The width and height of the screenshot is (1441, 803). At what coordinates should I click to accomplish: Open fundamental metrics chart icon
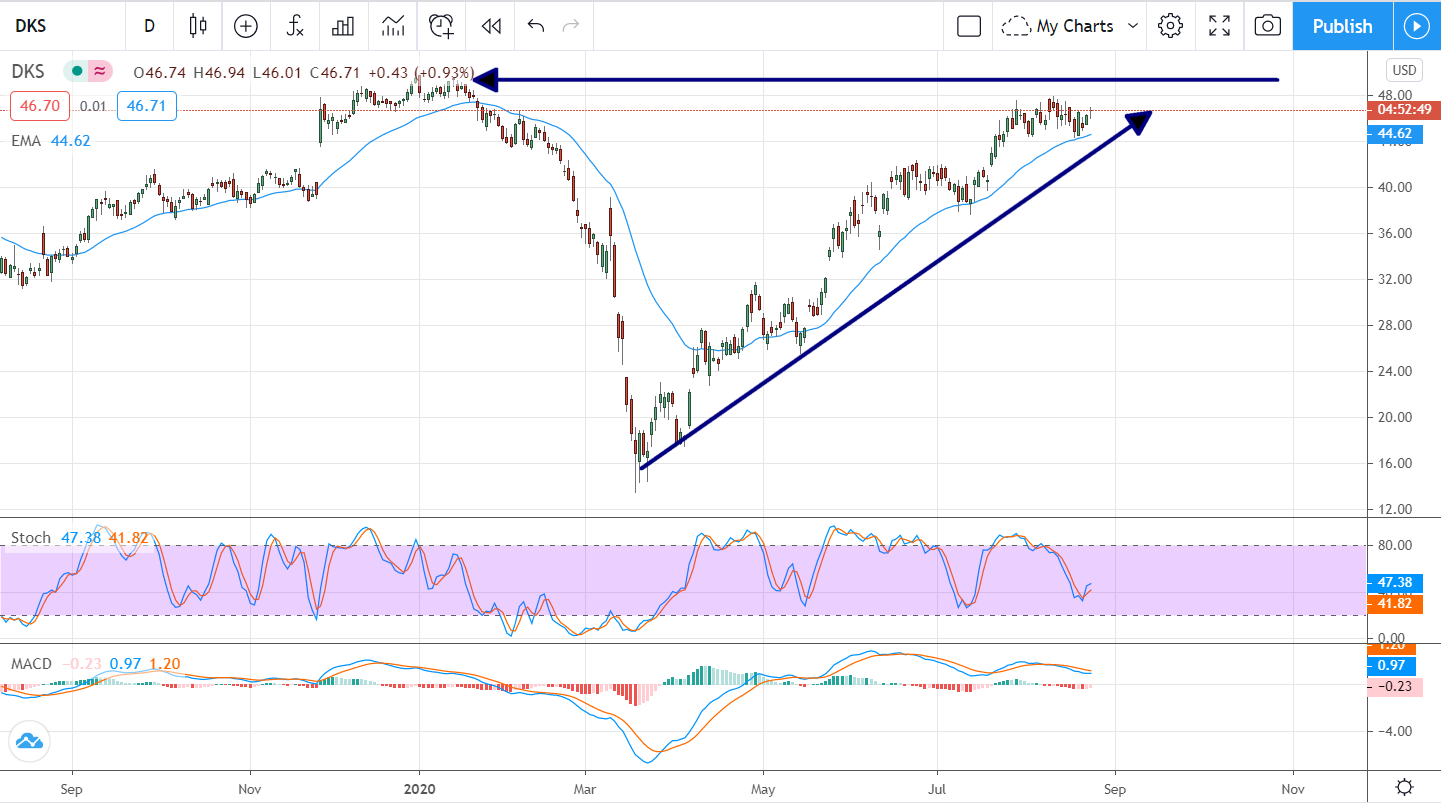coord(392,26)
